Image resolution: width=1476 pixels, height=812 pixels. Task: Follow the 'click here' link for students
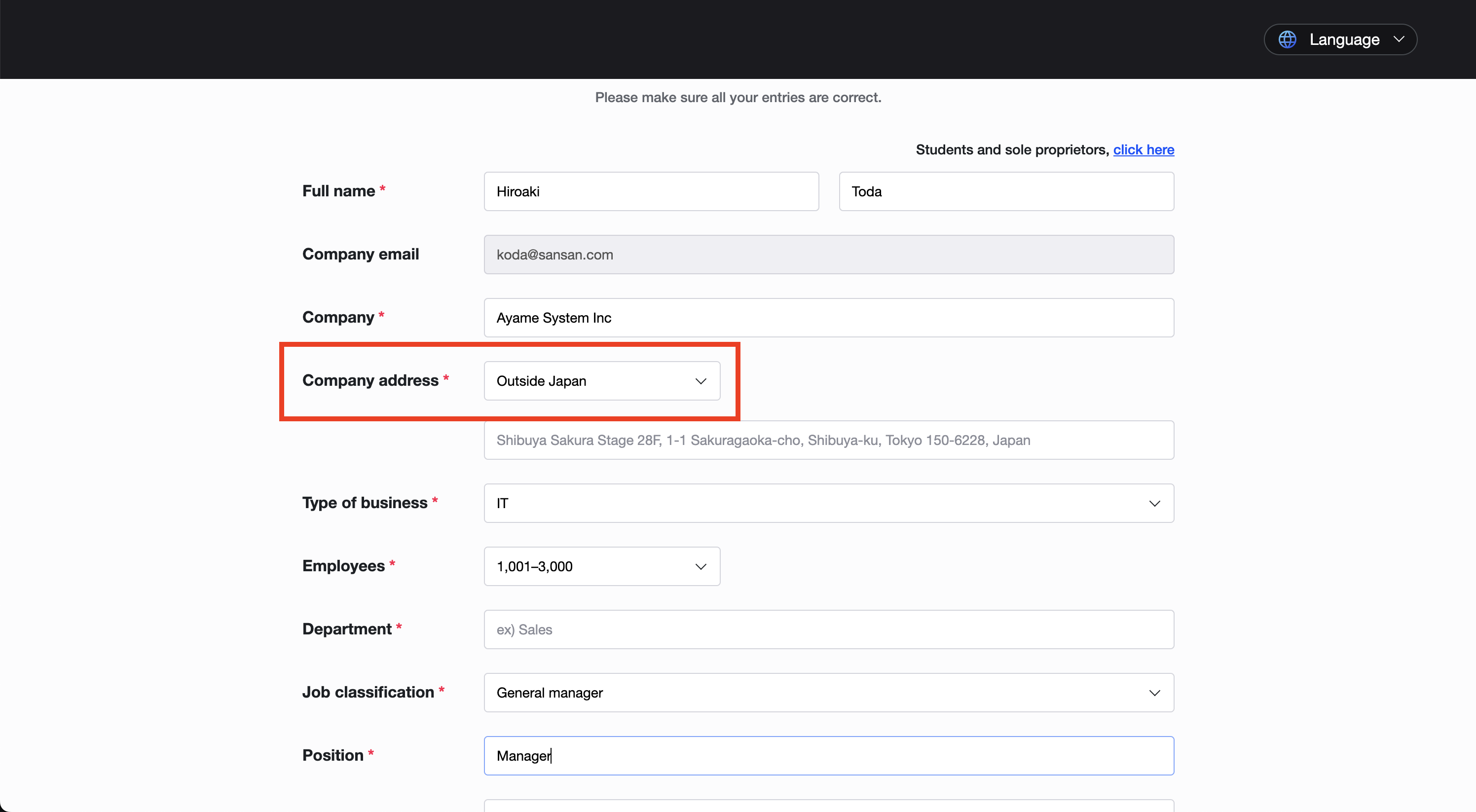point(1143,149)
